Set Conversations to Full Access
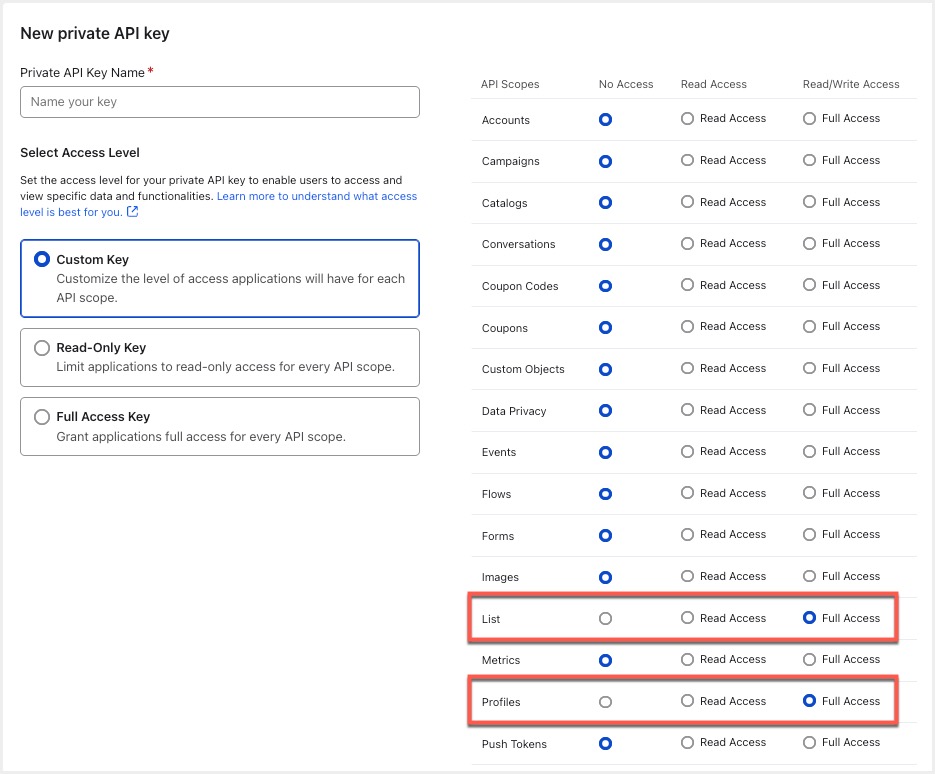935x774 pixels. (x=809, y=243)
